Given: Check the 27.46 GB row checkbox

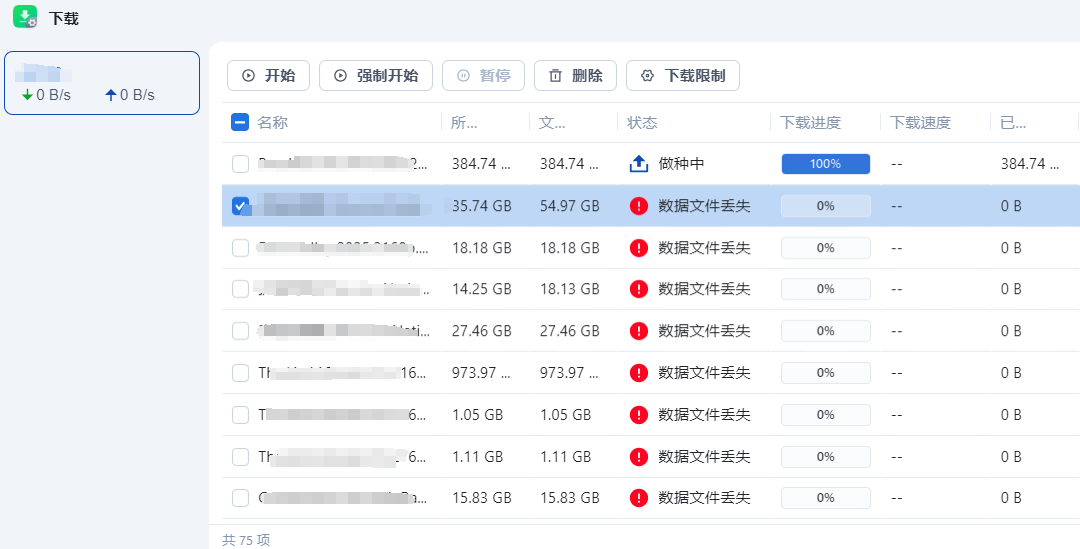Looking at the screenshot, I should pos(240,331).
